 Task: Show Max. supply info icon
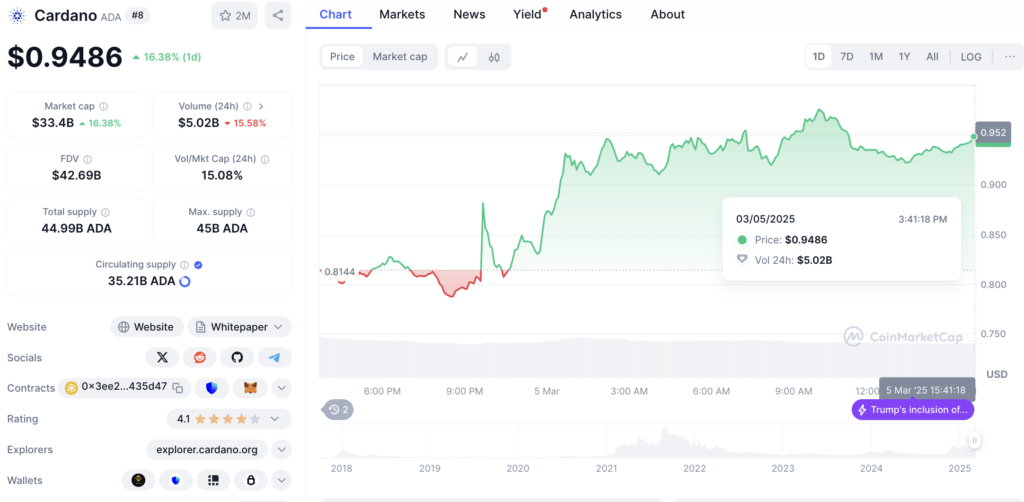(251, 212)
